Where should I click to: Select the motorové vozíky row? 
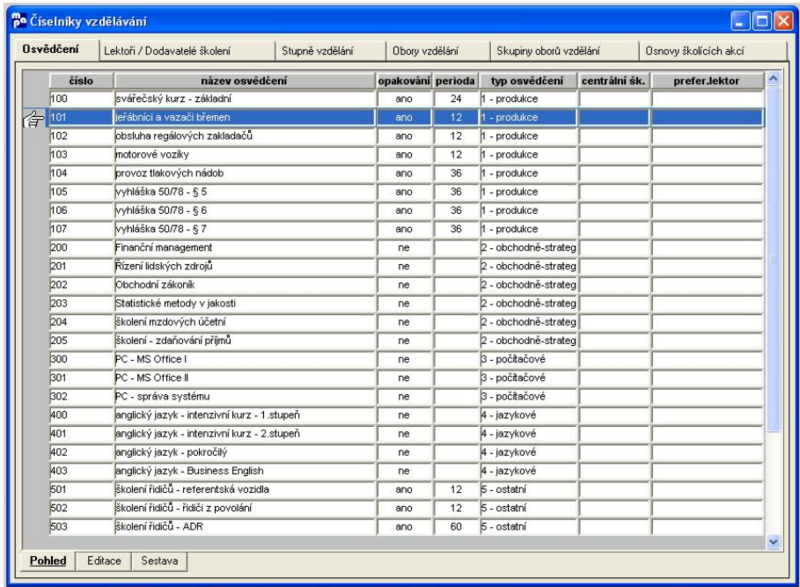click(x=406, y=155)
